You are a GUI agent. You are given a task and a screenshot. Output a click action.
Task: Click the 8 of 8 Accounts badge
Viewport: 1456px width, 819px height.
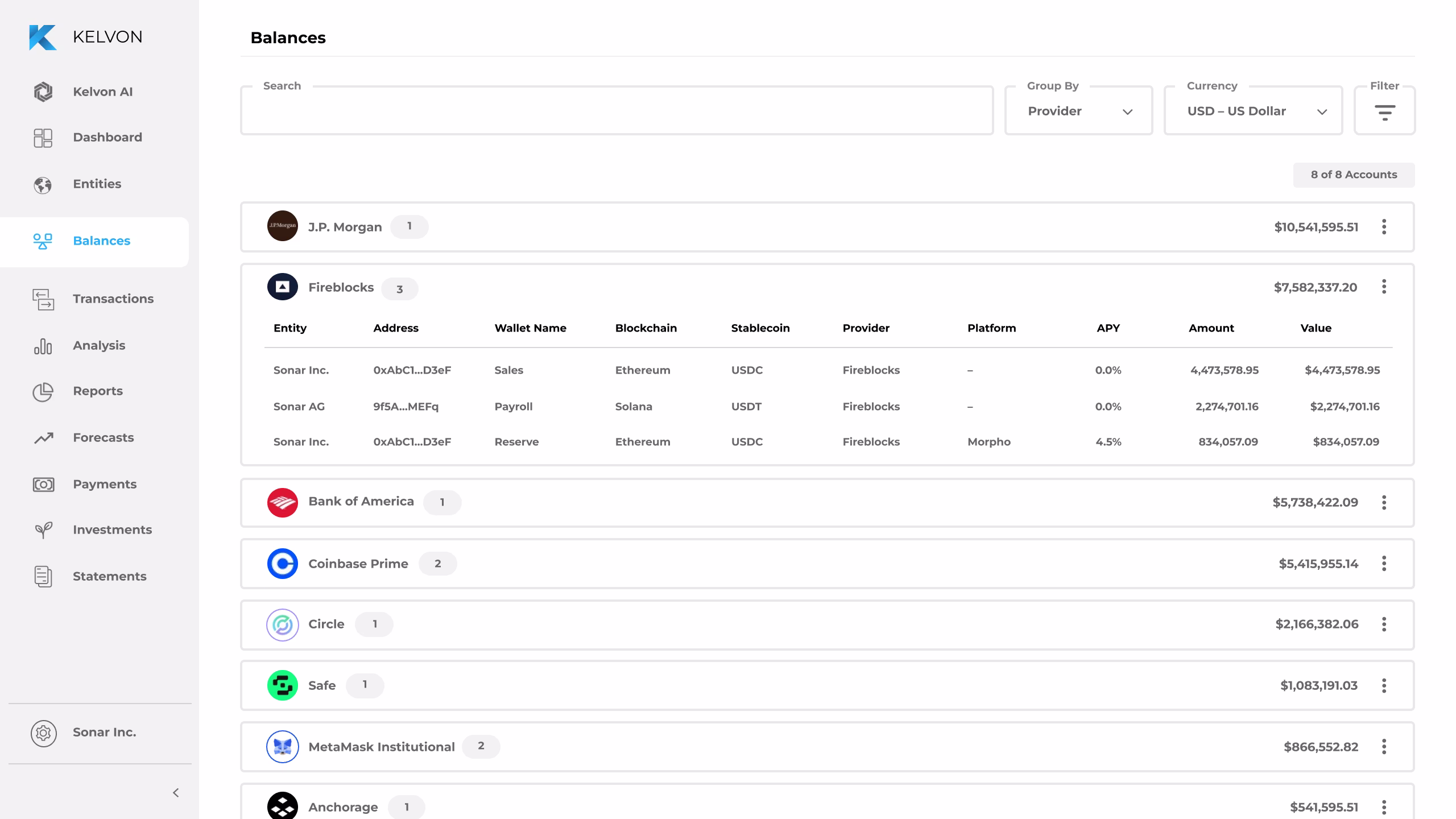point(1354,175)
